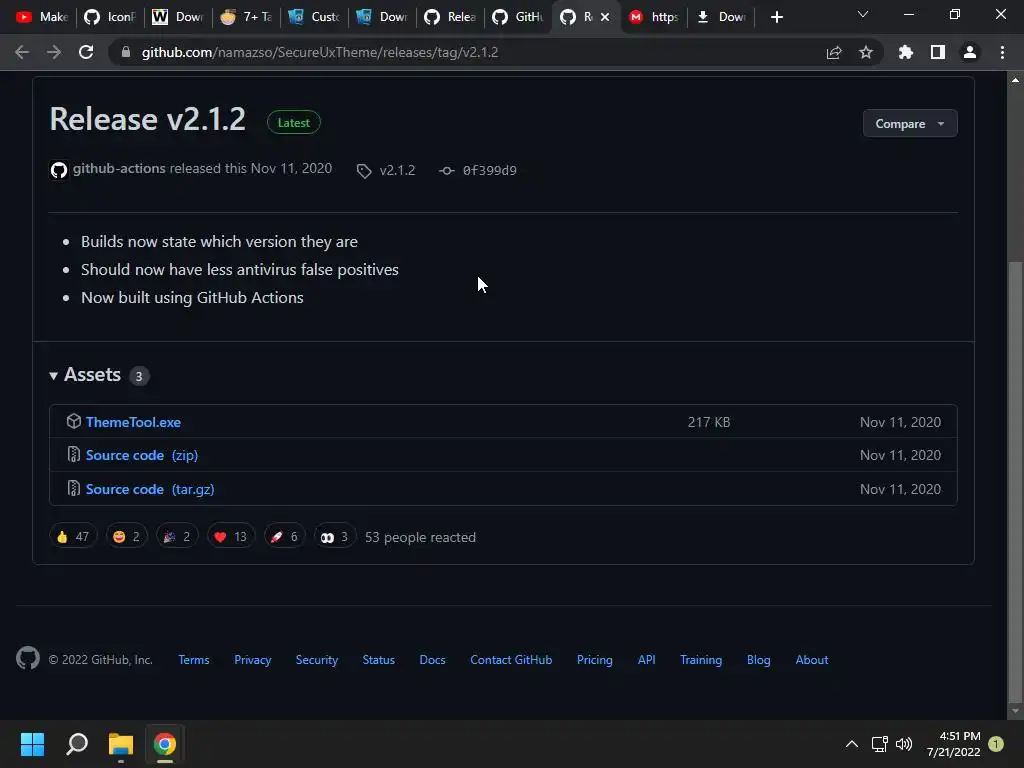Open the Status footer link
Image resolution: width=1024 pixels, height=768 pixels.
tap(379, 660)
